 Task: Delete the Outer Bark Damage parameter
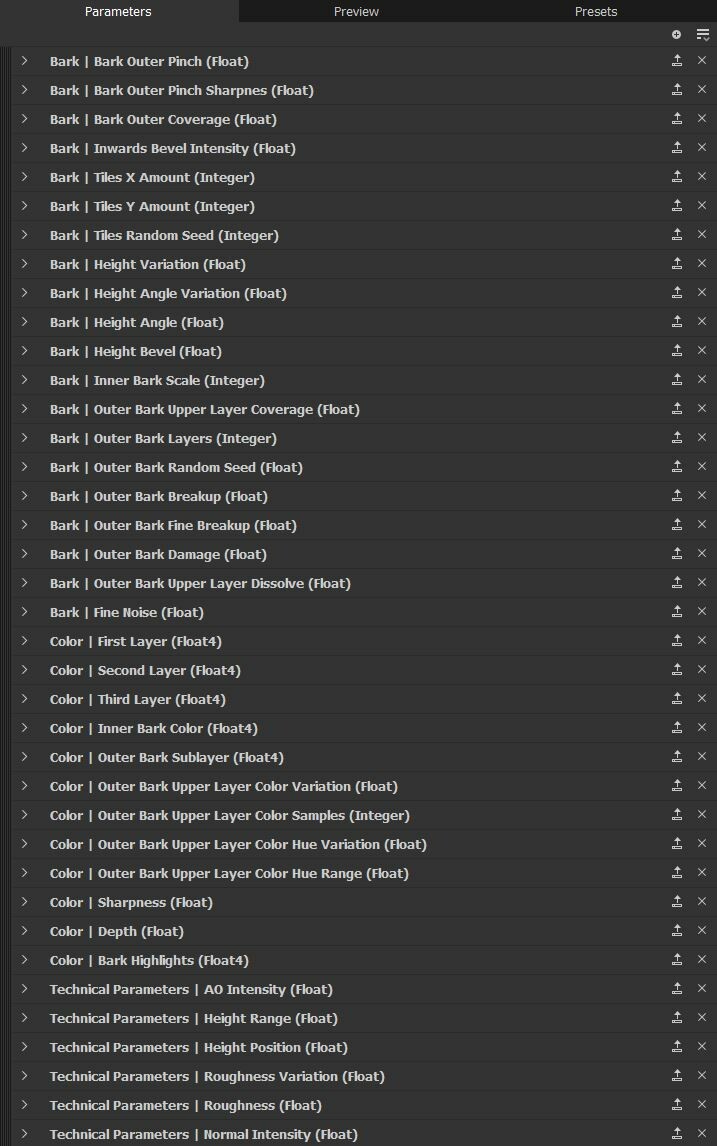pyautogui.click(x=702, y=553)
